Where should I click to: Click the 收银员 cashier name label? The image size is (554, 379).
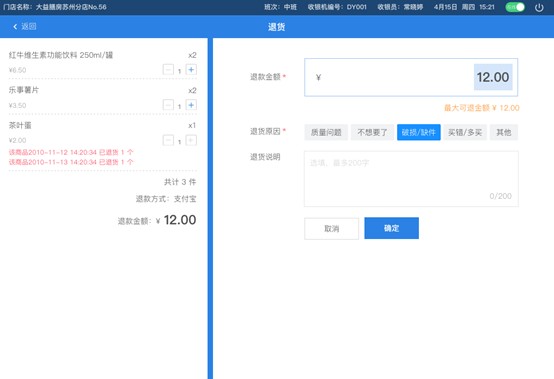(x=400, y=7)
